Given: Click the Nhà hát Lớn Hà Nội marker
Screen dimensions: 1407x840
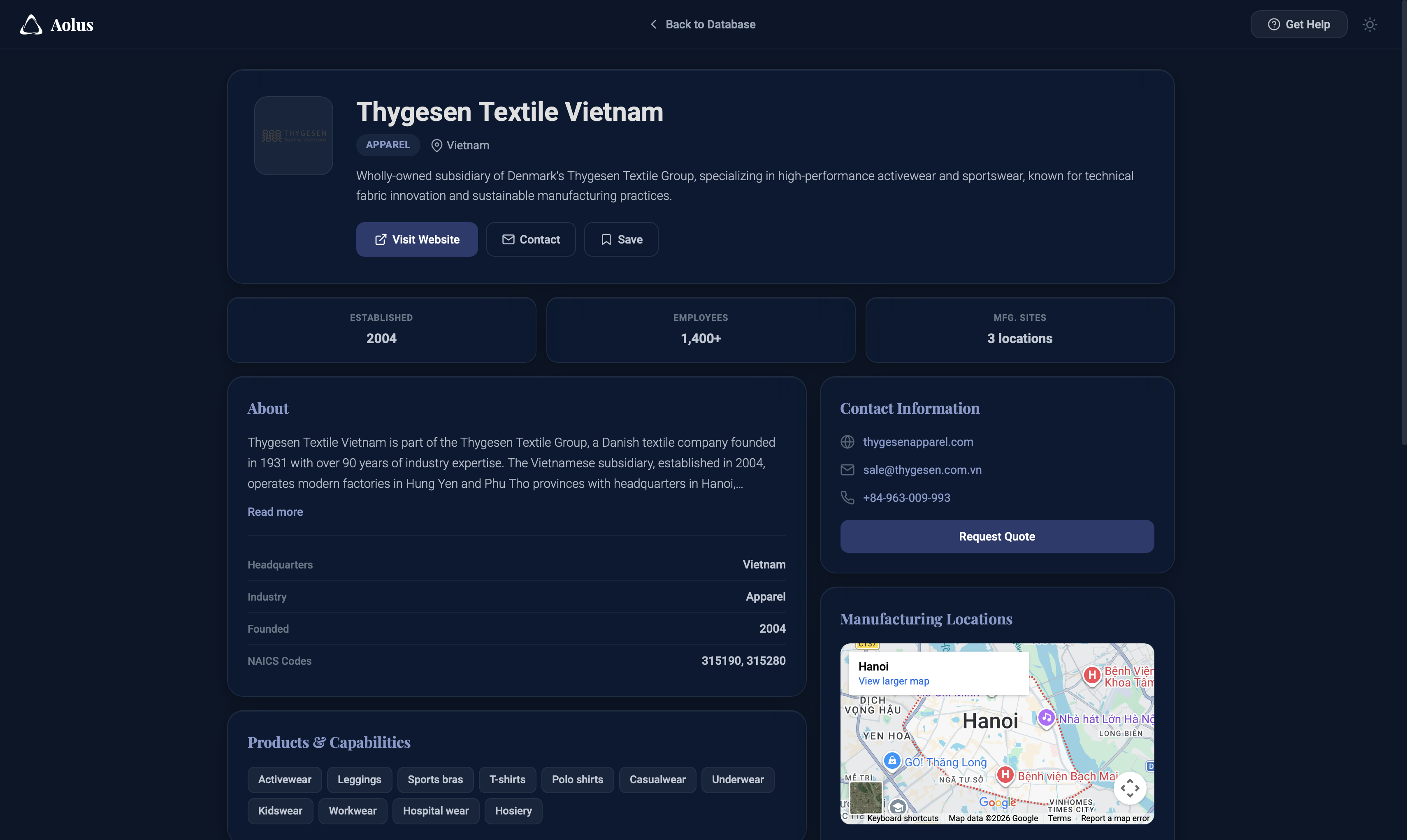Looking at the screenshot, I should (x=1046, y=718).
